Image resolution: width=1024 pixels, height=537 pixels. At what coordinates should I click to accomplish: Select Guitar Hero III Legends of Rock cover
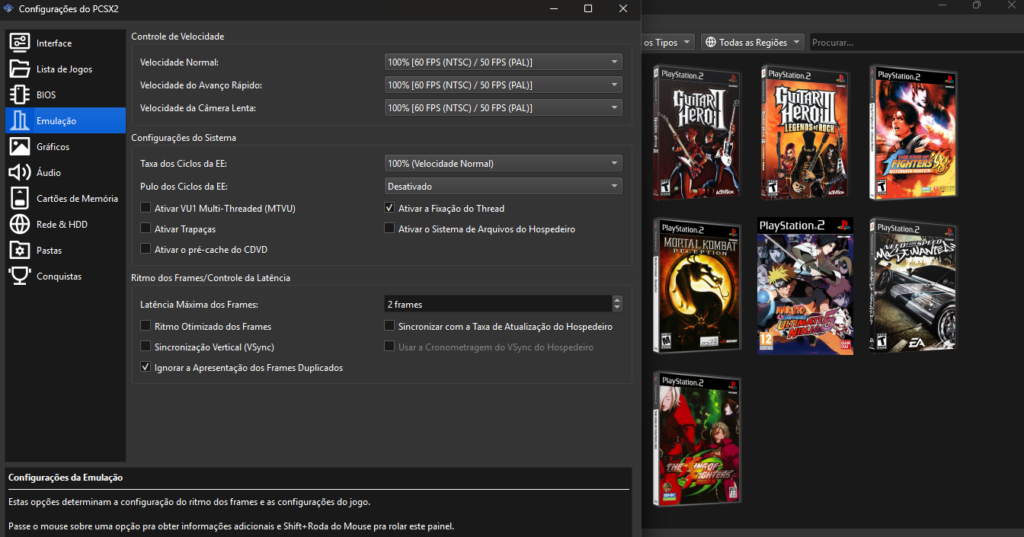click(805, 132)
